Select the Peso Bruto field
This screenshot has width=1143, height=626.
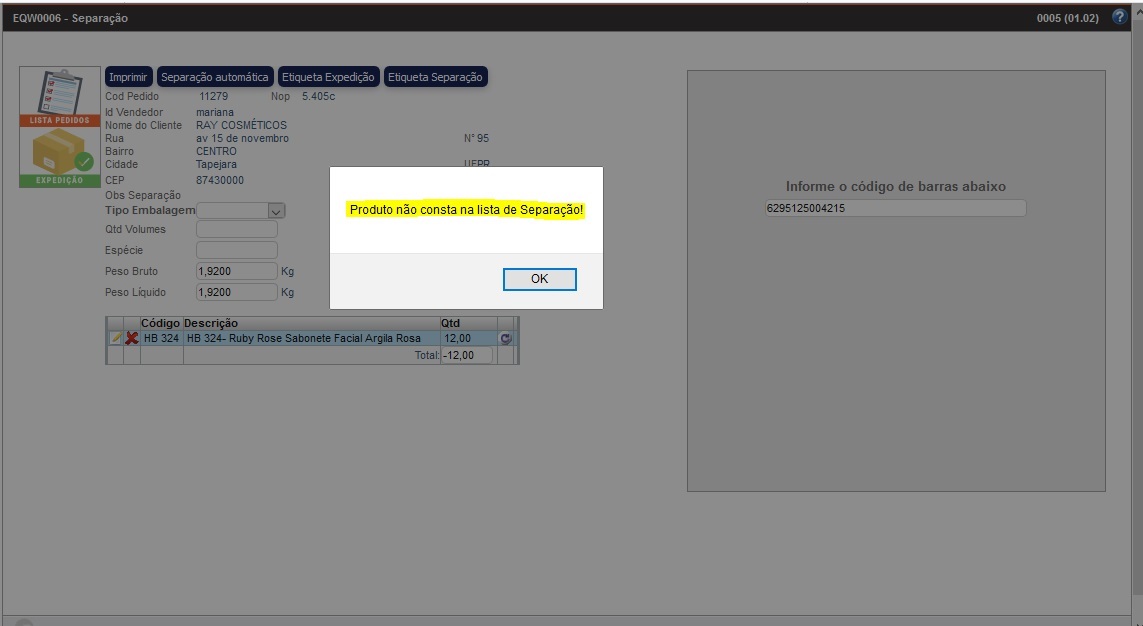[x=237, y=272]
